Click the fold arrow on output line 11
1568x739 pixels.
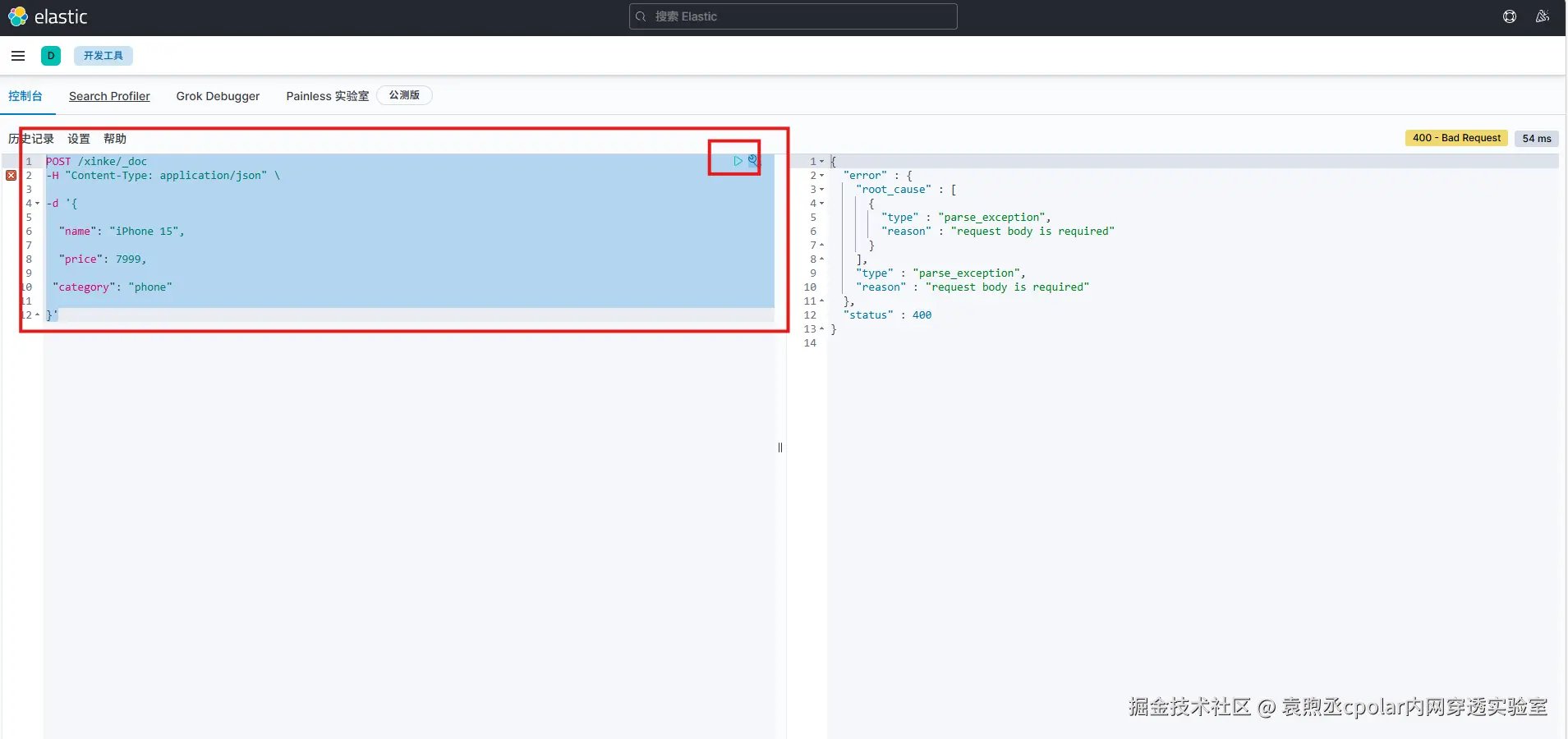click(x=822, y=301)
